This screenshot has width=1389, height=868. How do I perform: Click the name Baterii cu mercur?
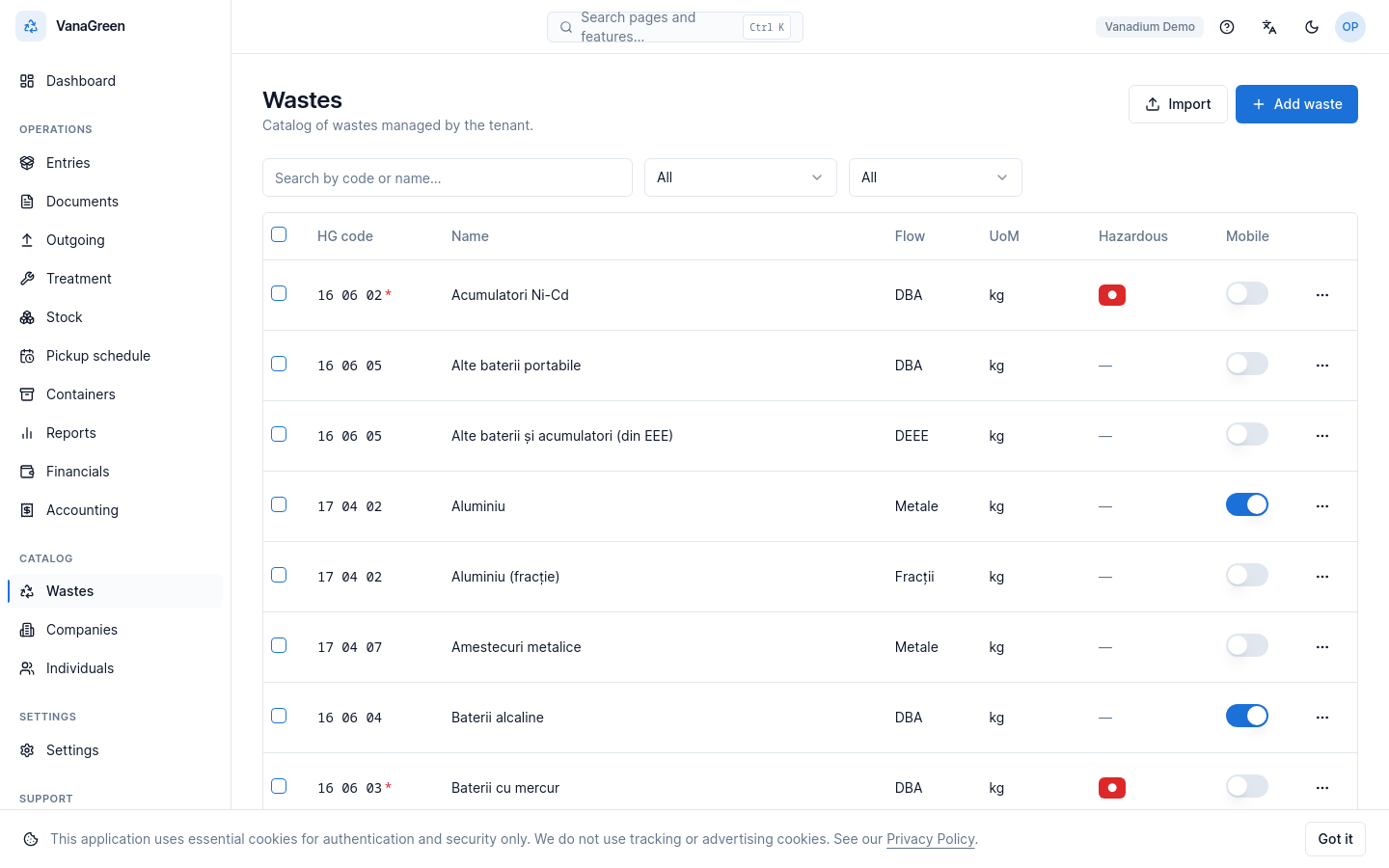[x=505, y=788]
